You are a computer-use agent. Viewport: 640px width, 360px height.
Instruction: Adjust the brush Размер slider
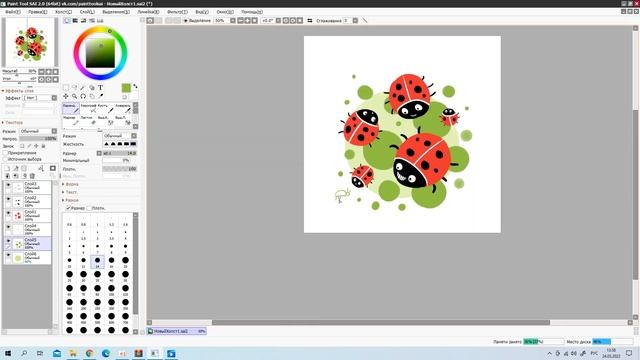point(119,153)
